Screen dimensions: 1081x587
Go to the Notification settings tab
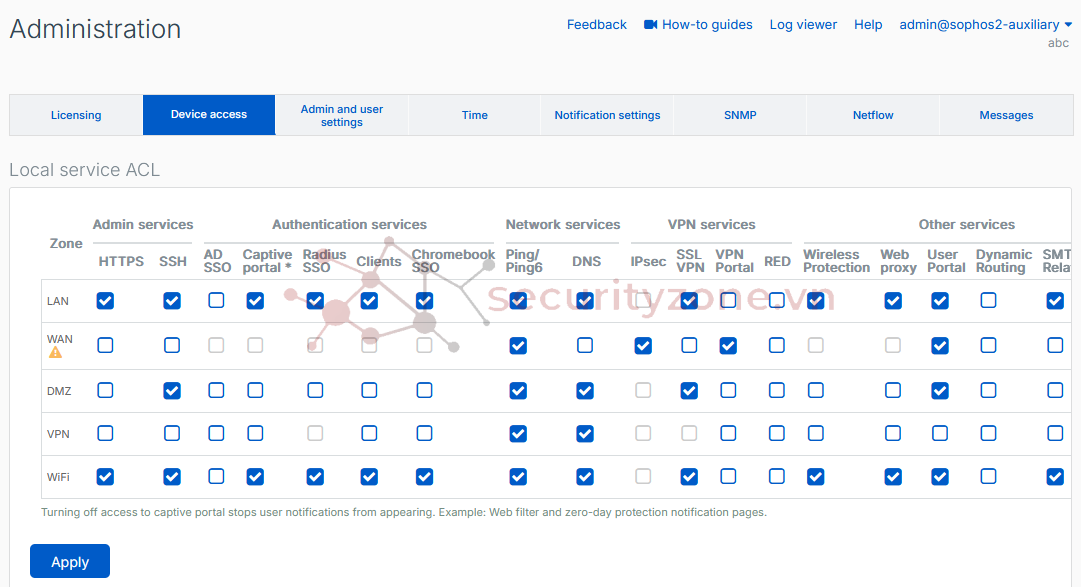coord(607,115)
